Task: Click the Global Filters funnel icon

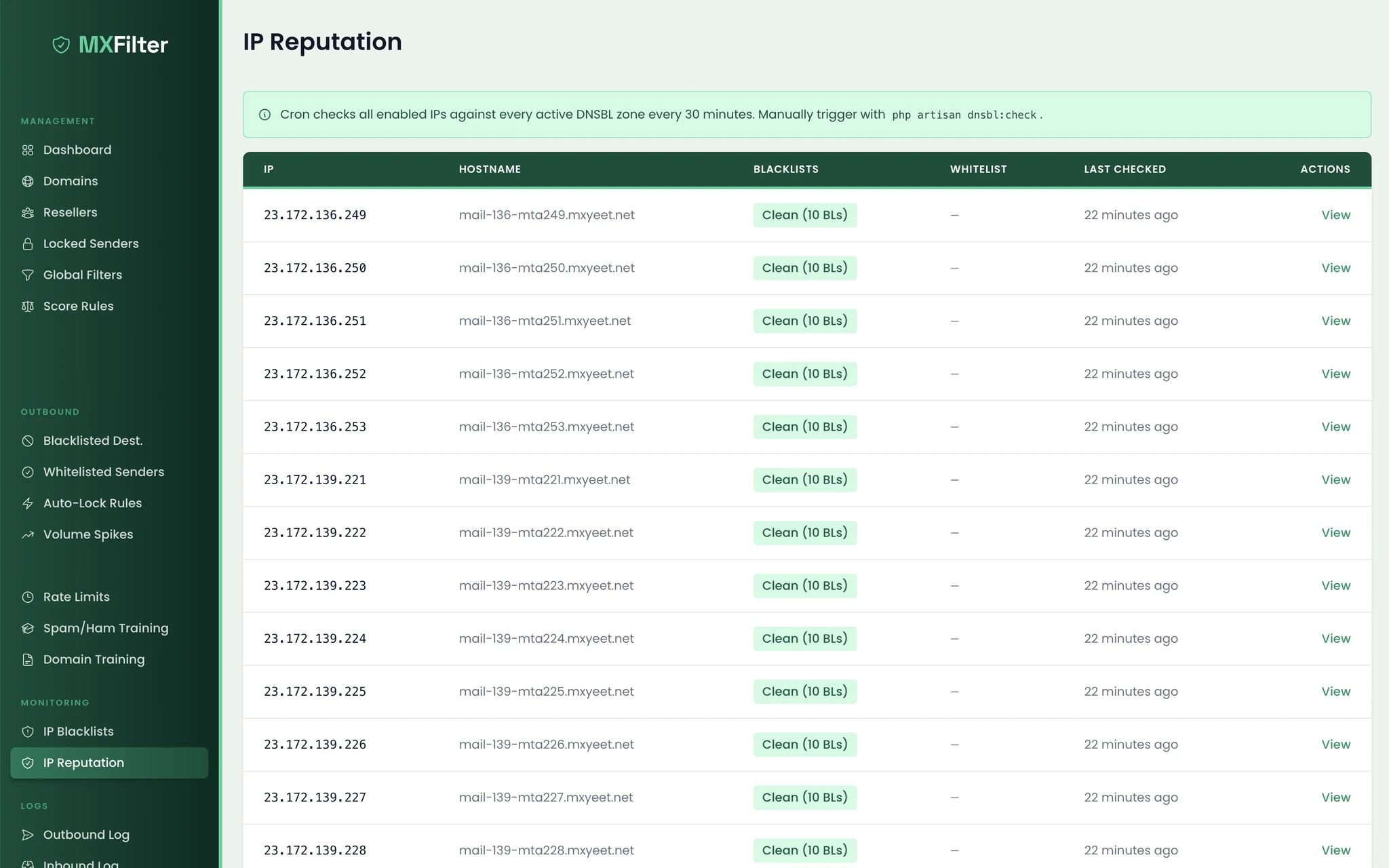Action: [x=28, y=275]
